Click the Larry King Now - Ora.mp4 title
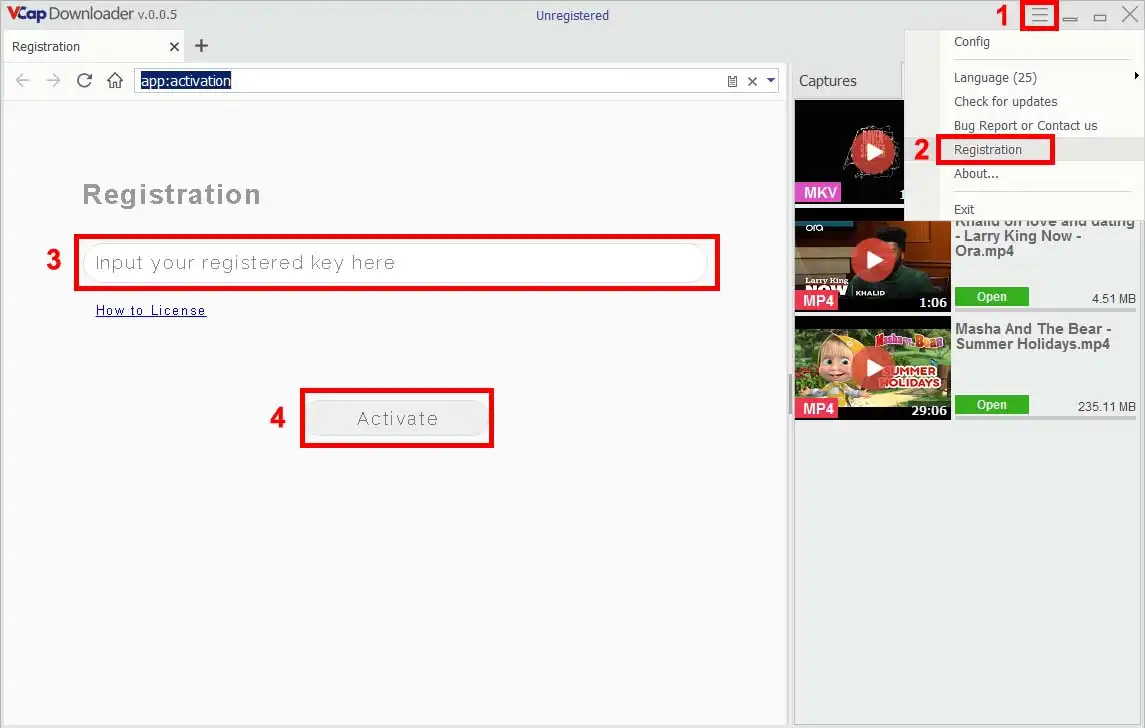 pos(1044,236)
